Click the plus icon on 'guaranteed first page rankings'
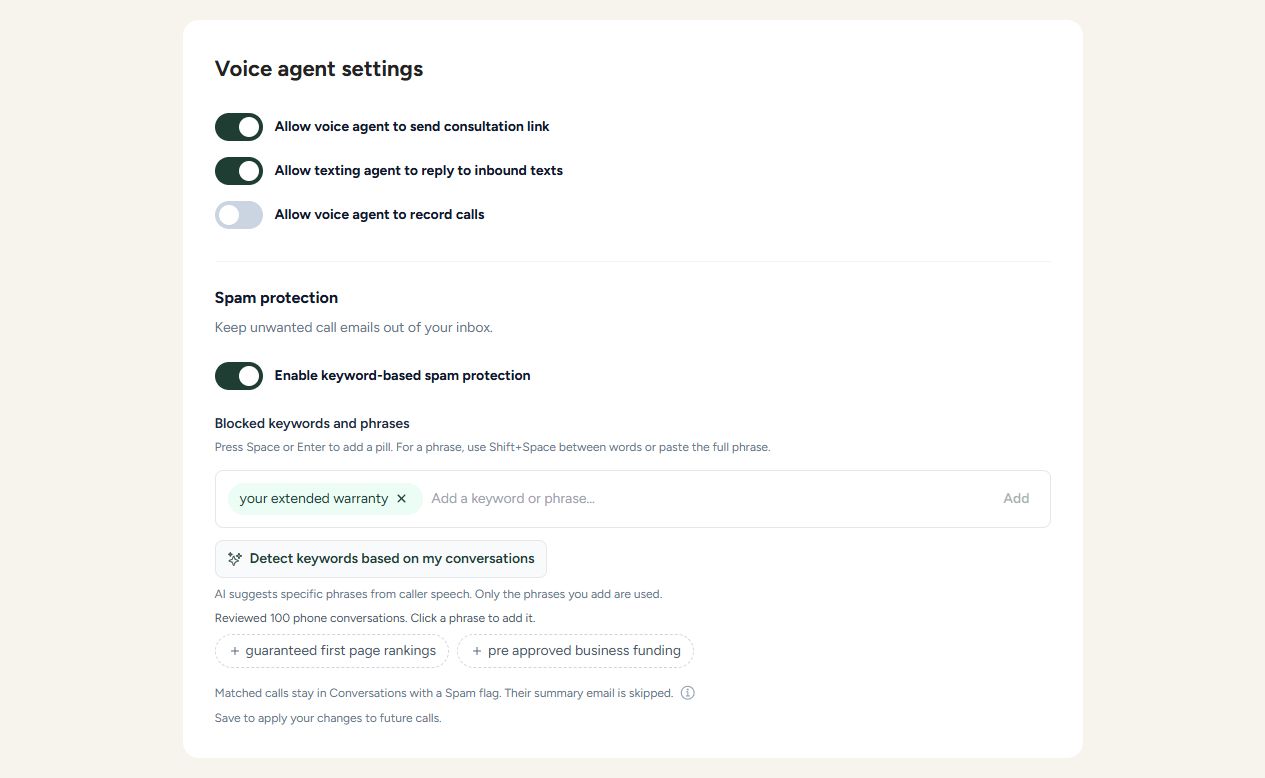The image size is (1265, 778). 235,651
